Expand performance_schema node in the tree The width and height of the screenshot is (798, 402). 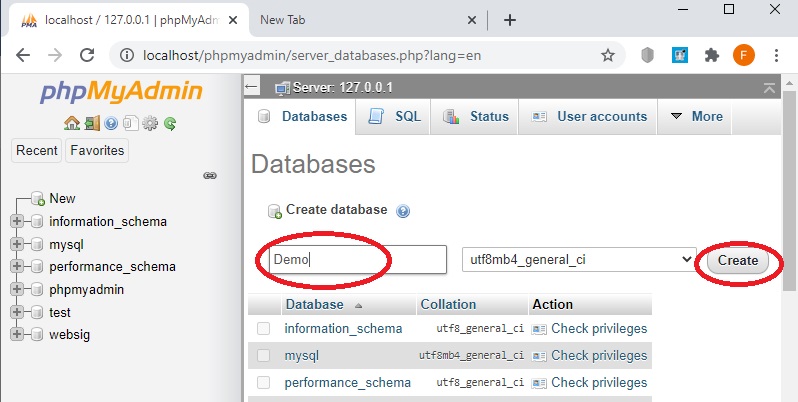pyautogui.click(x=17, y=266)
